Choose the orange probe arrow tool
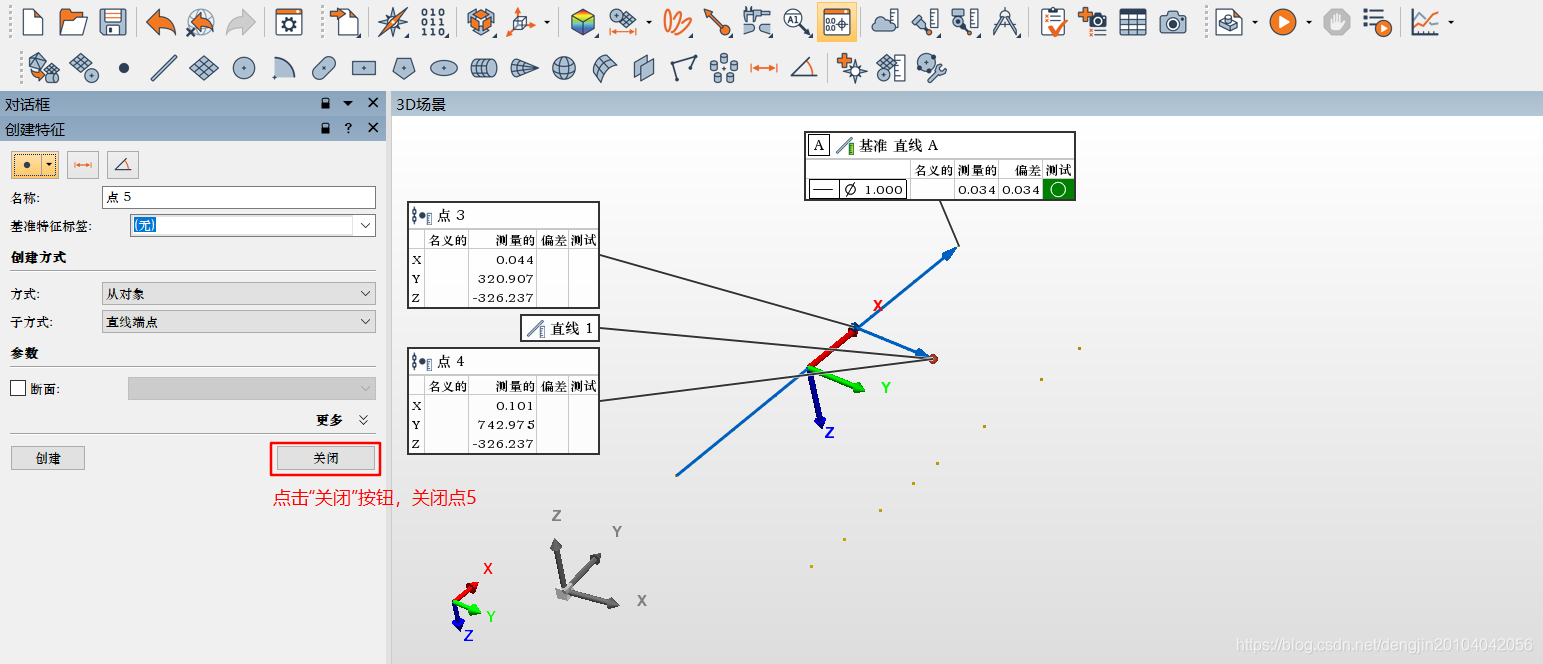The width and height of the screenshot is (1543, 664). (717, 21)
